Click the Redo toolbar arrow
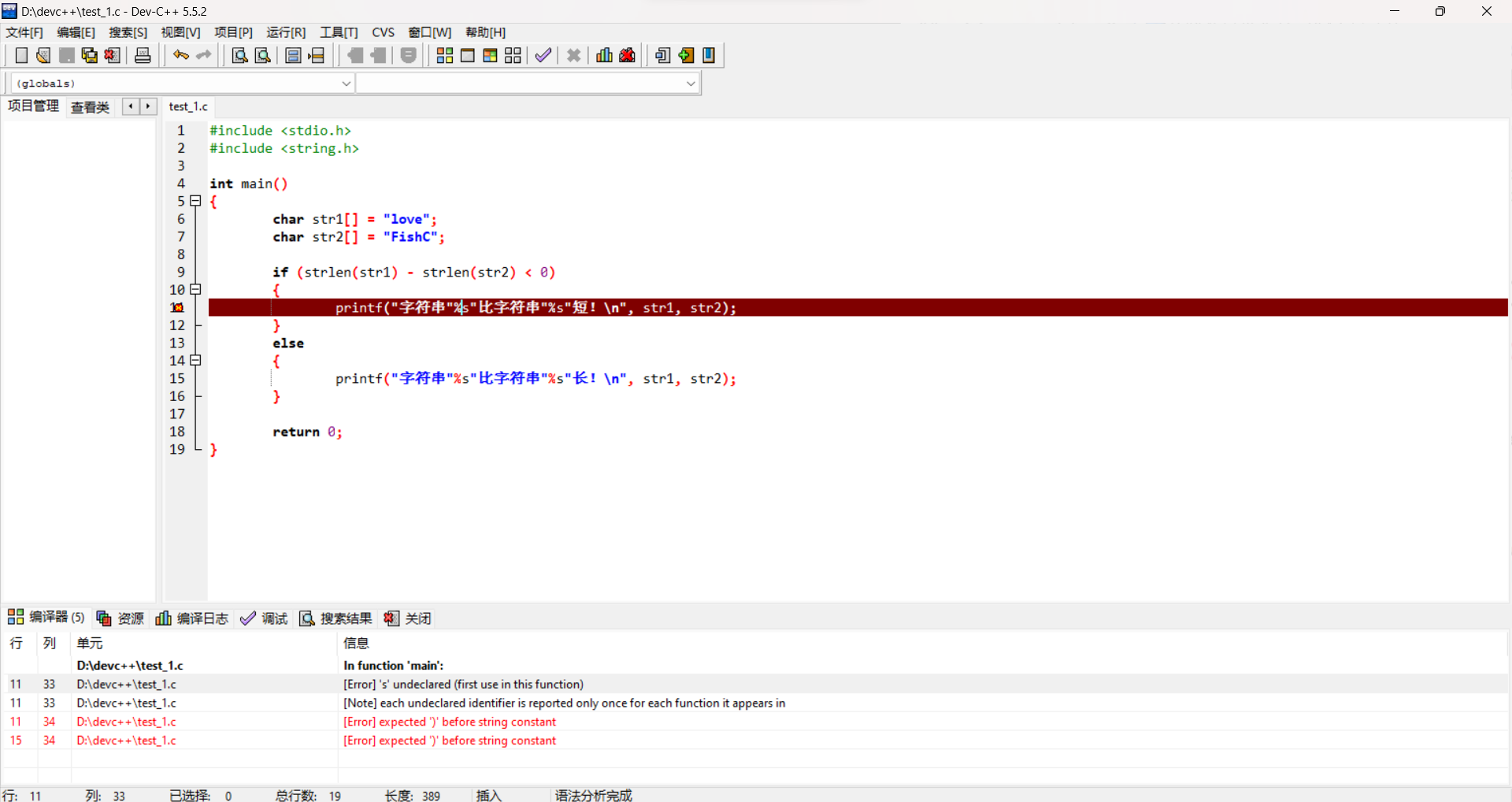 tap(204, 55)
